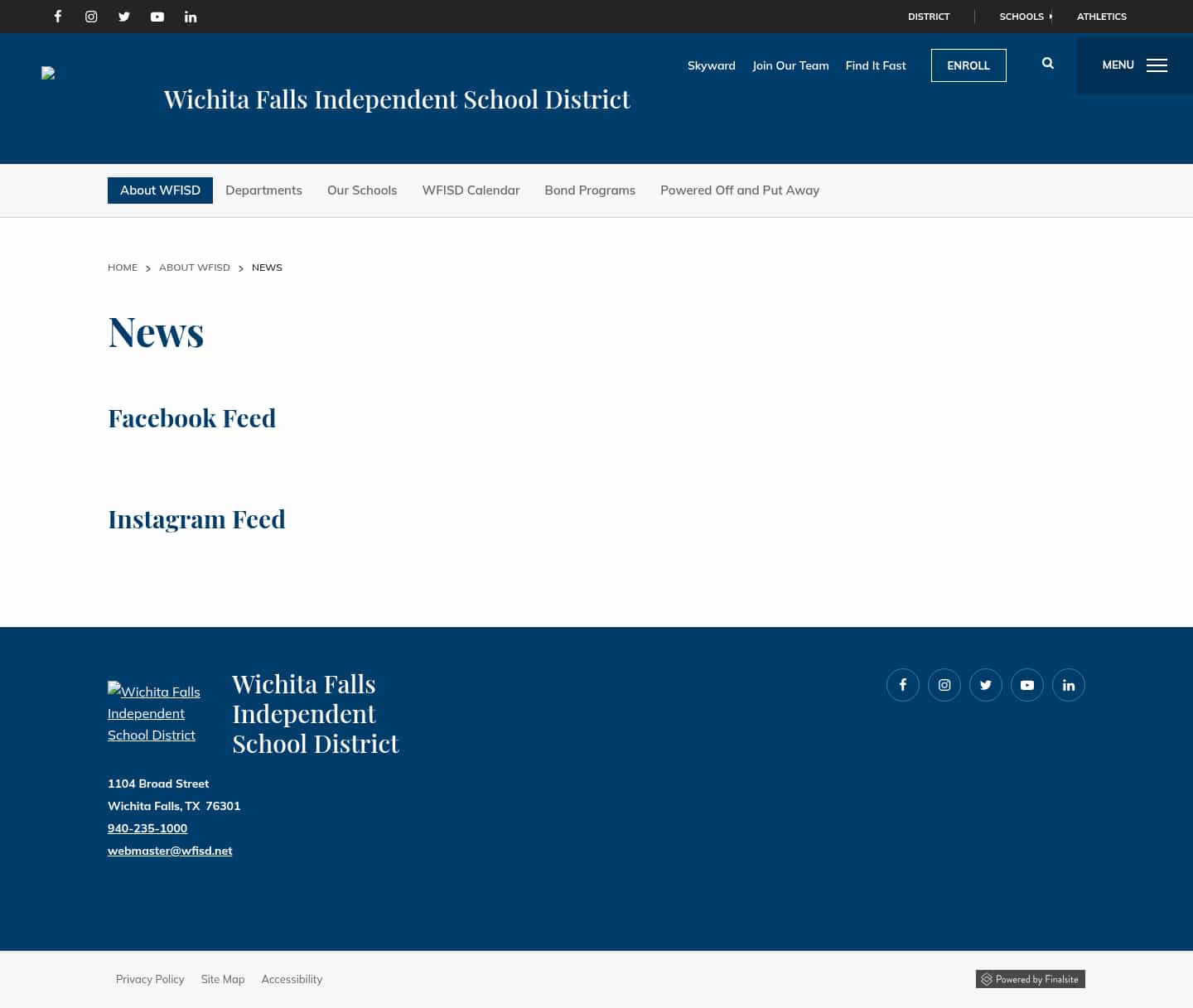Click the Instagram icon in the top bar
Viewport: 1193px width, 1008px height.
[x=91, y=17]
